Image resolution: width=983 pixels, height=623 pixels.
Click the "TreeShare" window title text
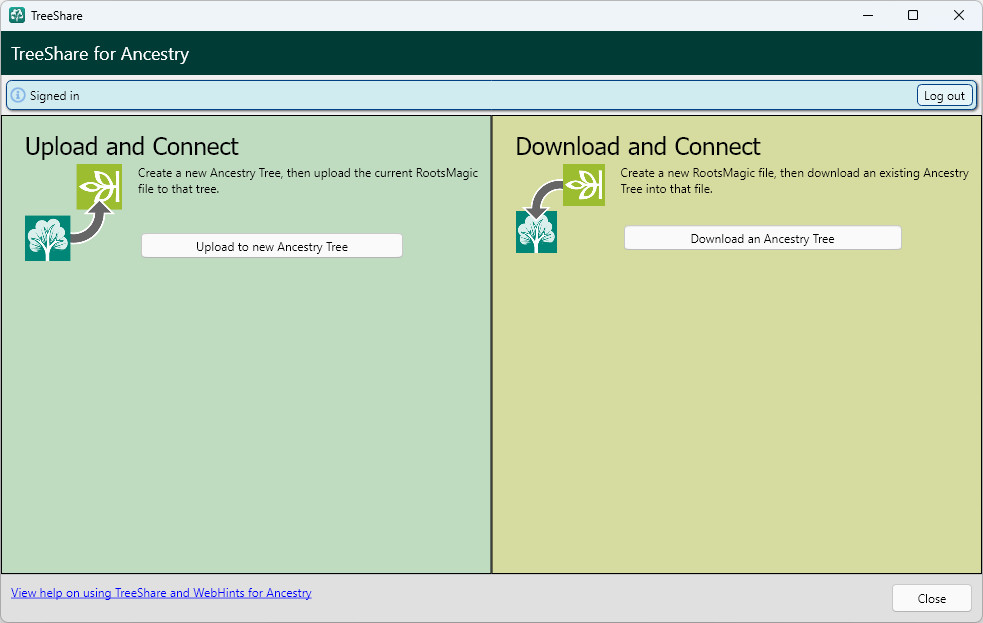56,16
